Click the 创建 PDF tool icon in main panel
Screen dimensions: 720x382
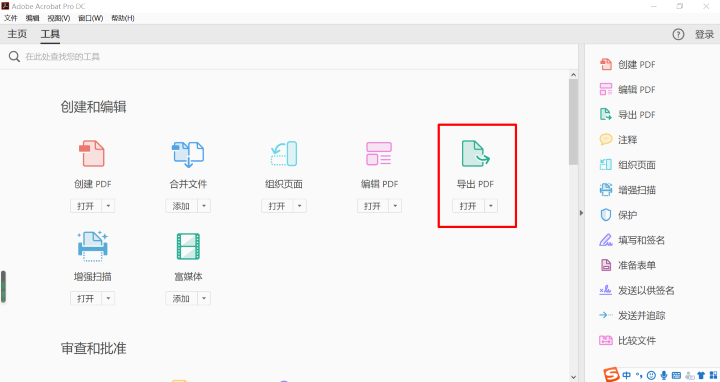point(92,153)
